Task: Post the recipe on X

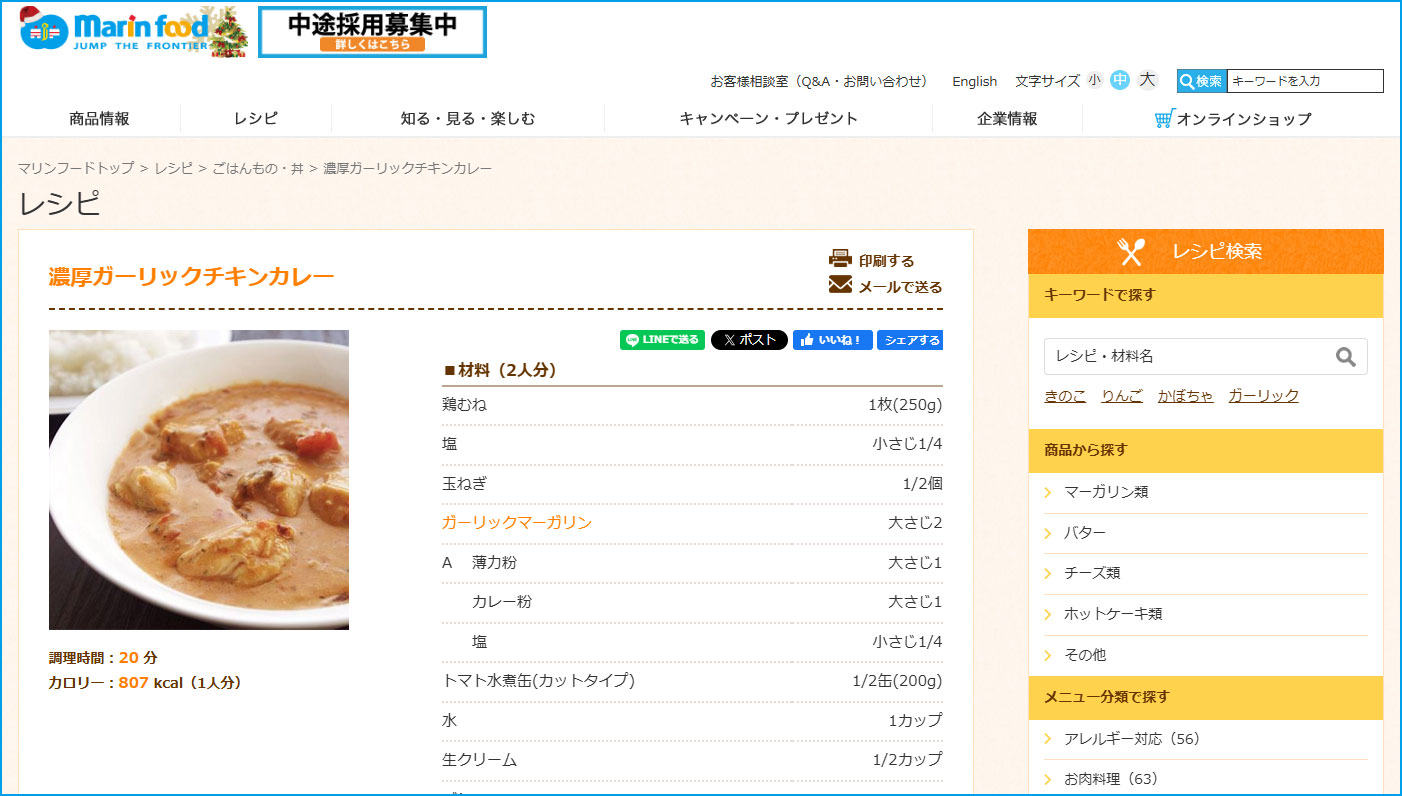Action: pos(749,340)
